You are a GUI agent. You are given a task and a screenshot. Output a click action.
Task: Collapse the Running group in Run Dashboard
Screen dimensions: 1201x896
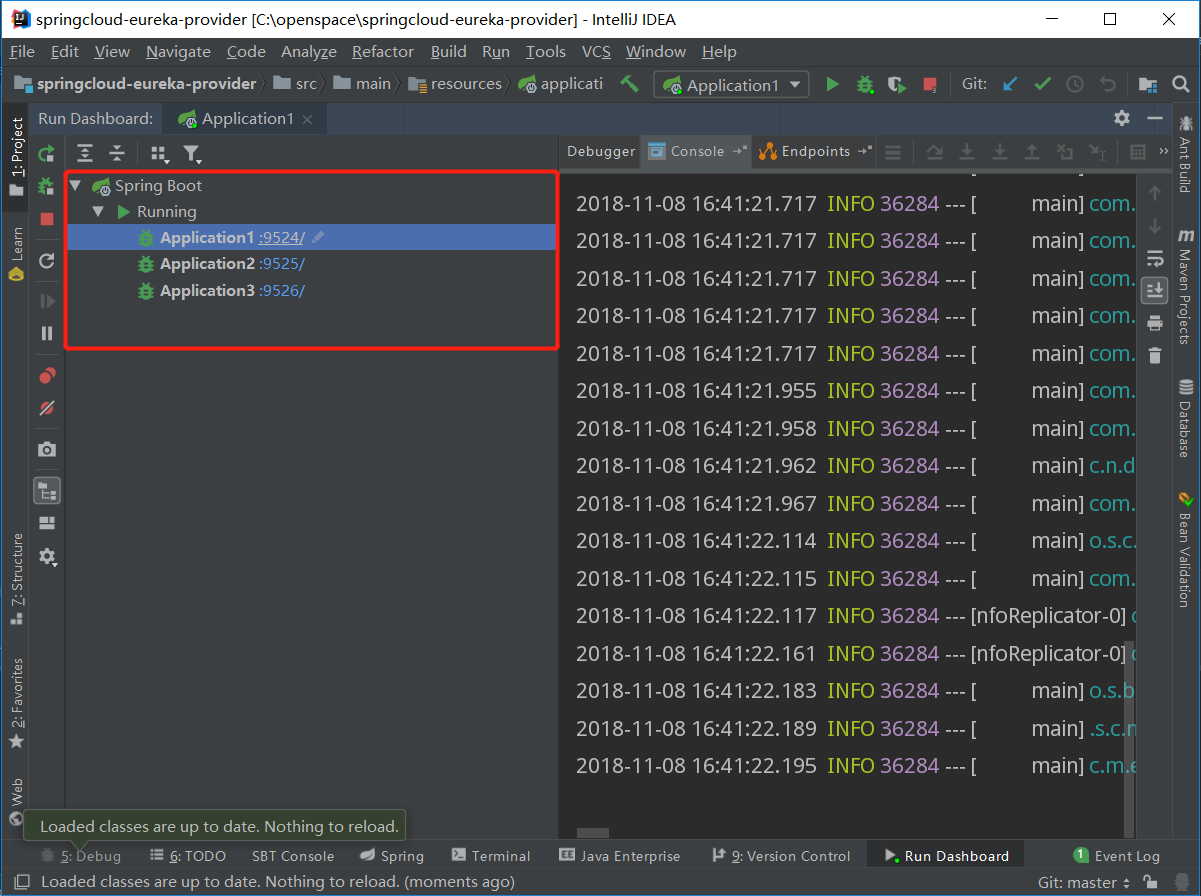point(97,212)
